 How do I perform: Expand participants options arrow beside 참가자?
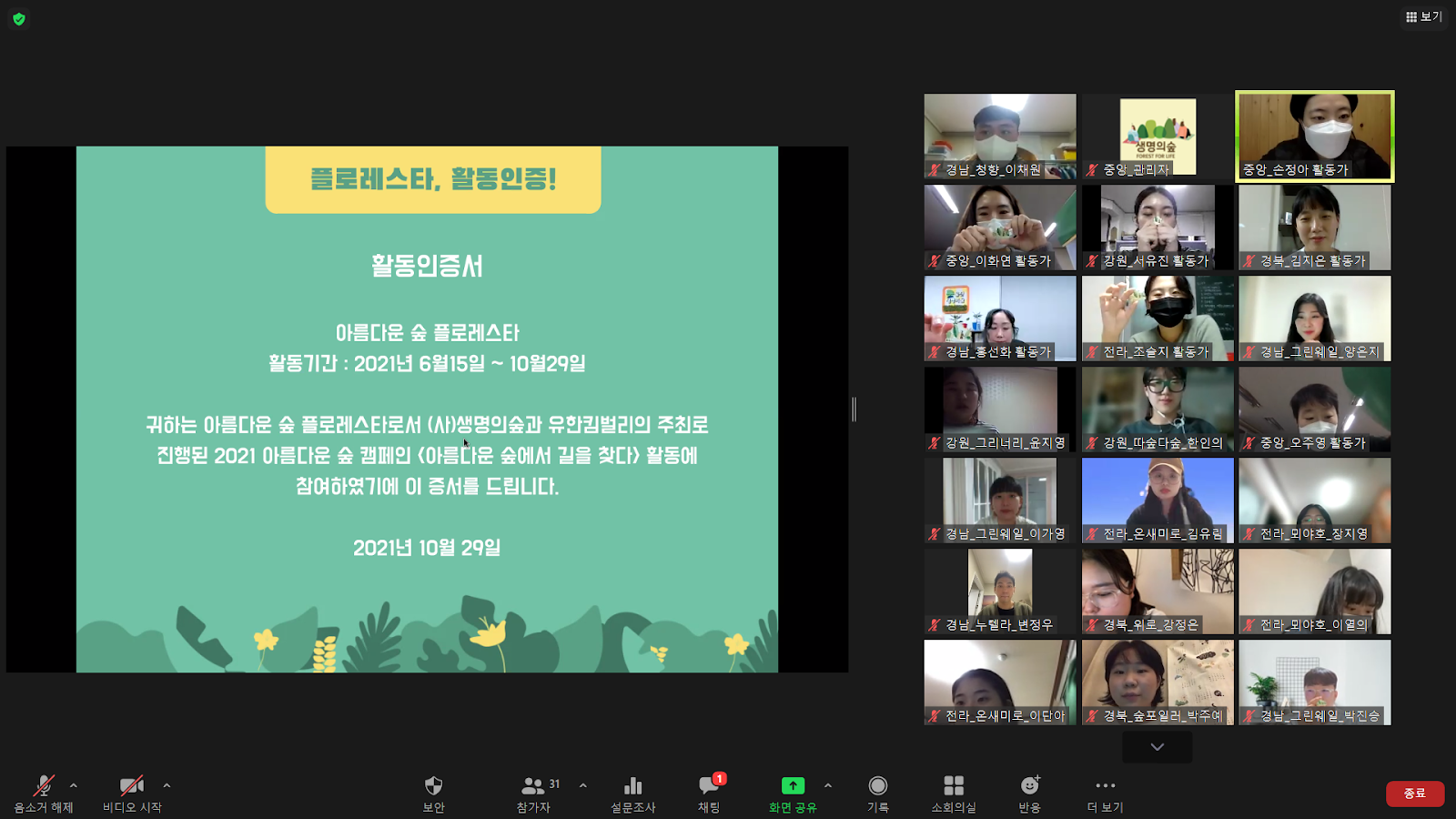pyautogui.click(x=583, y=785)
